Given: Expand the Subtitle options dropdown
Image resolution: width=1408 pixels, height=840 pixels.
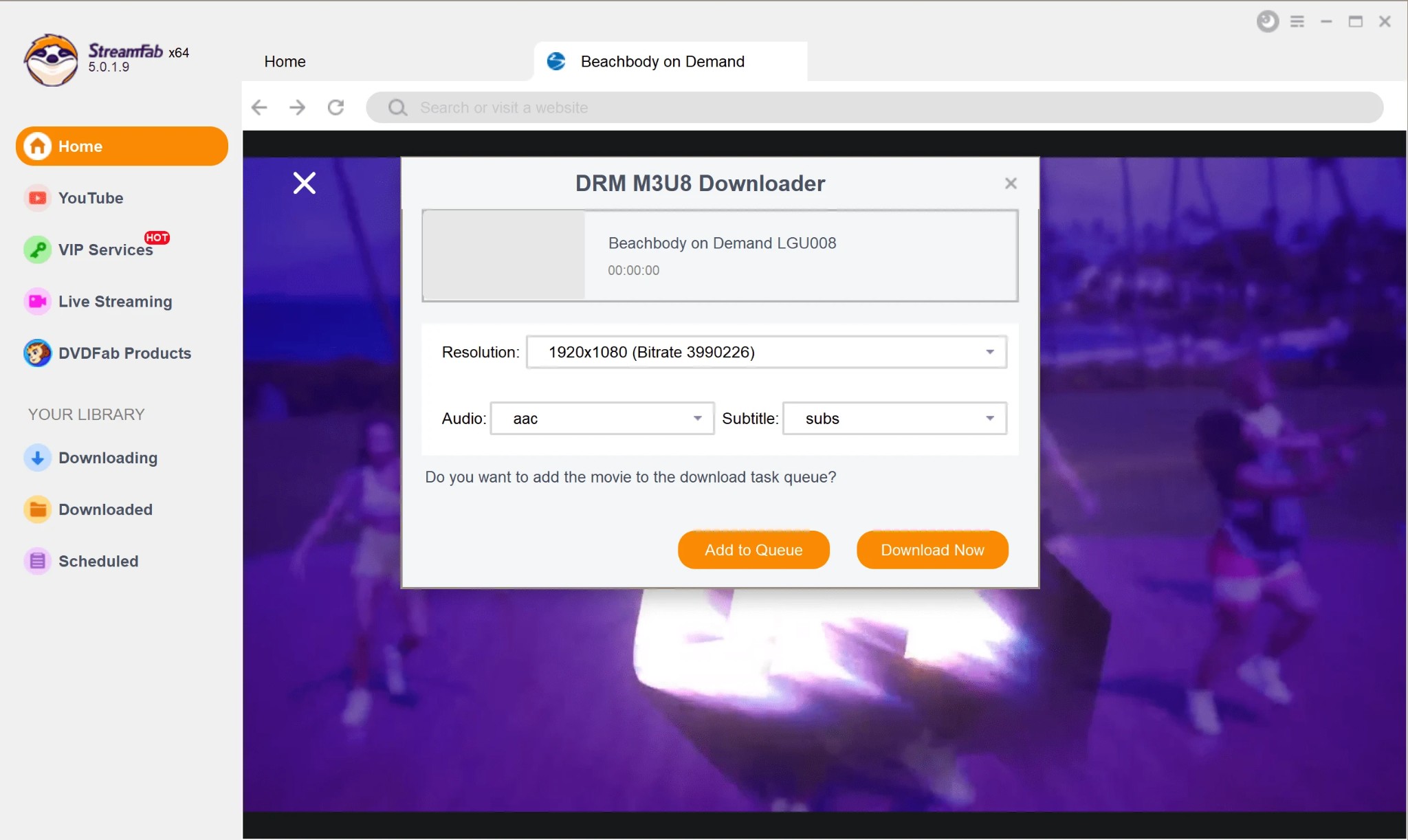Looking at the screenshot, I should (x=989, y=418).
